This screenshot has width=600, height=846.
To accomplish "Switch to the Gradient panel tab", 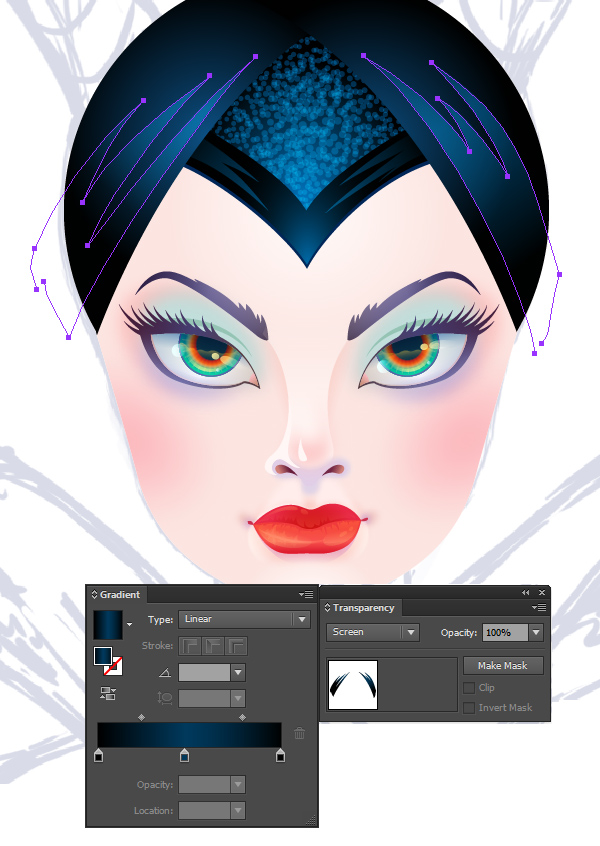I will click(117, 595).
